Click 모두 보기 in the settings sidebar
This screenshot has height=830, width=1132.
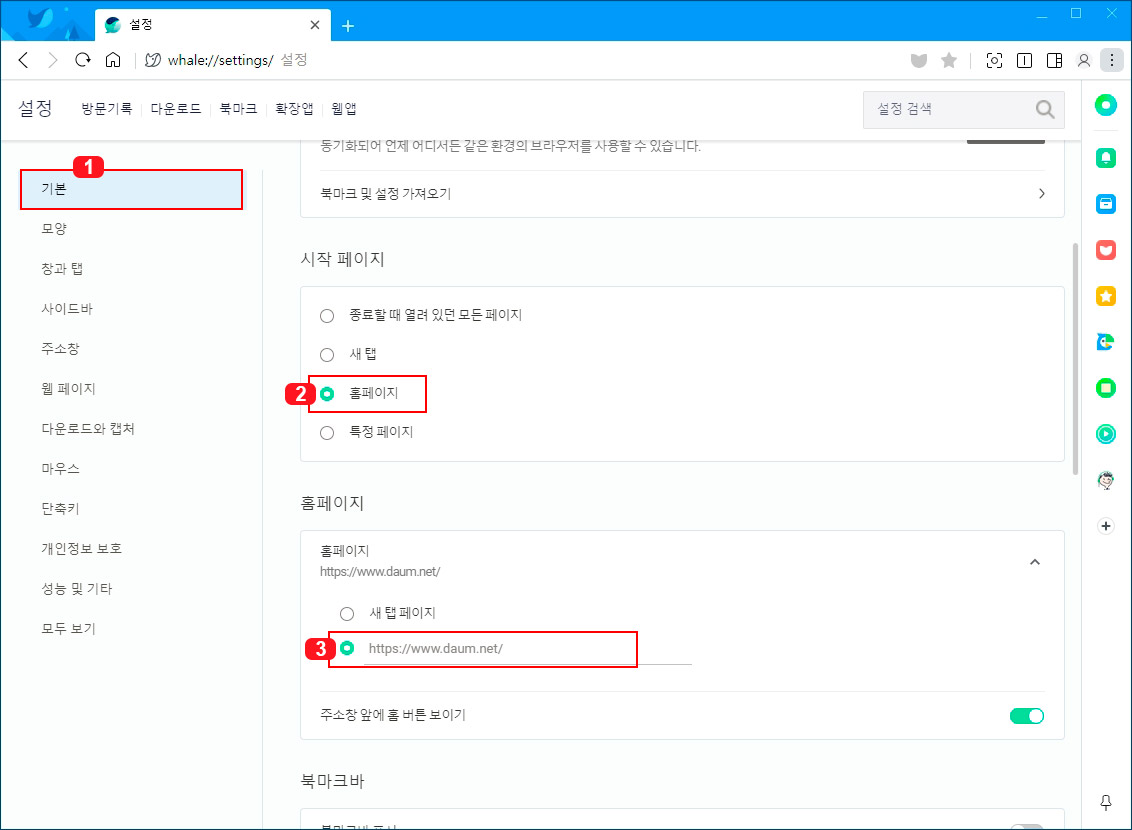click(69, 628)
